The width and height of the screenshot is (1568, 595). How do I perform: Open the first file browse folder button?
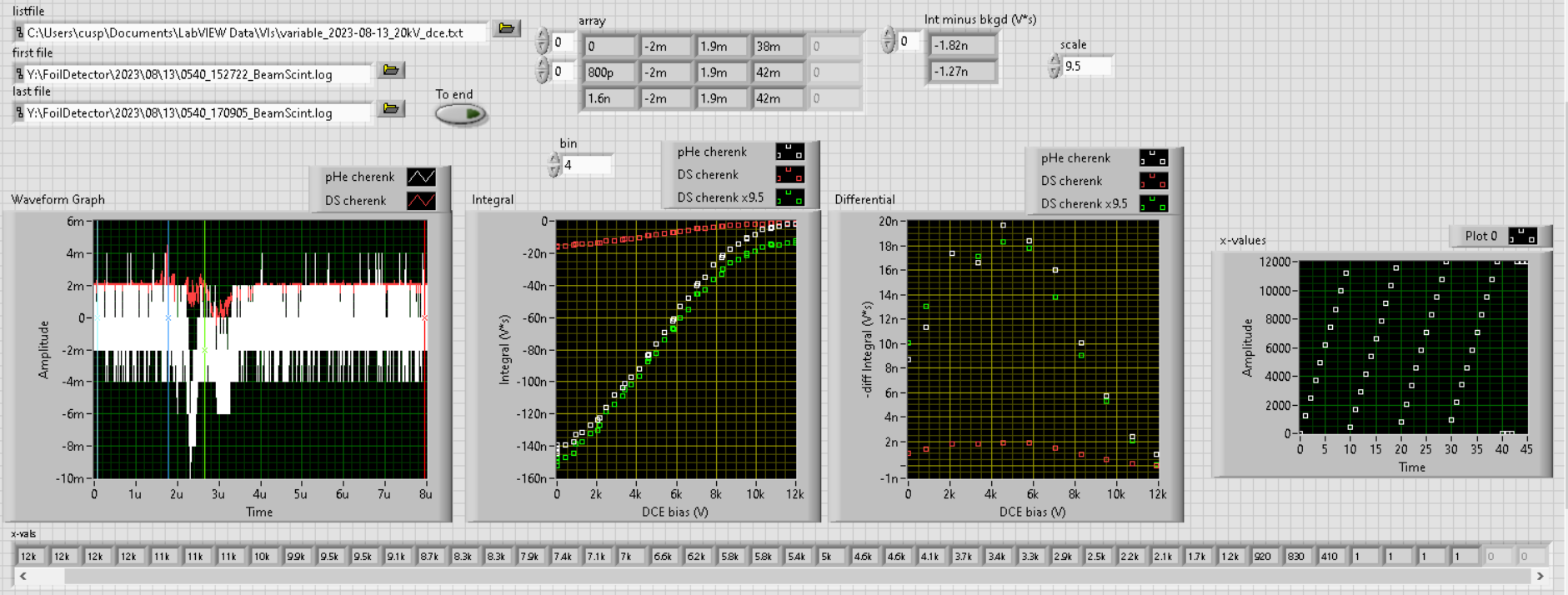coord(390,70)
